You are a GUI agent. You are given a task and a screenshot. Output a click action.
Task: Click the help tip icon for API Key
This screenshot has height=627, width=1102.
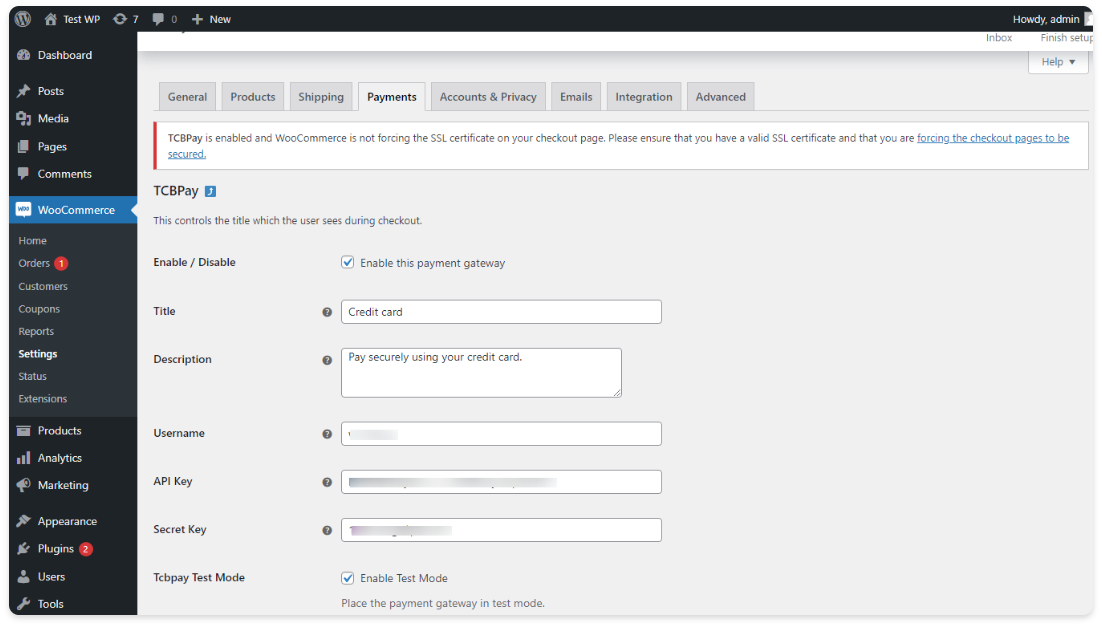(x=327, y=482)
